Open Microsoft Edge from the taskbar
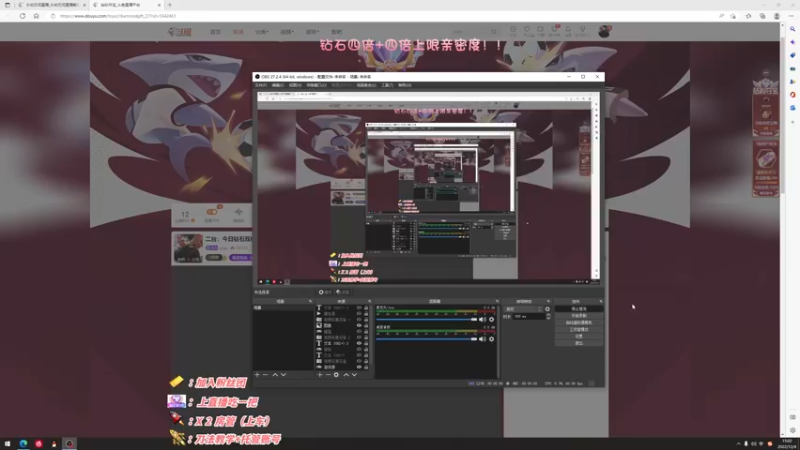The height and width of the screenshot is (450, 800). [x=23, y=444]
